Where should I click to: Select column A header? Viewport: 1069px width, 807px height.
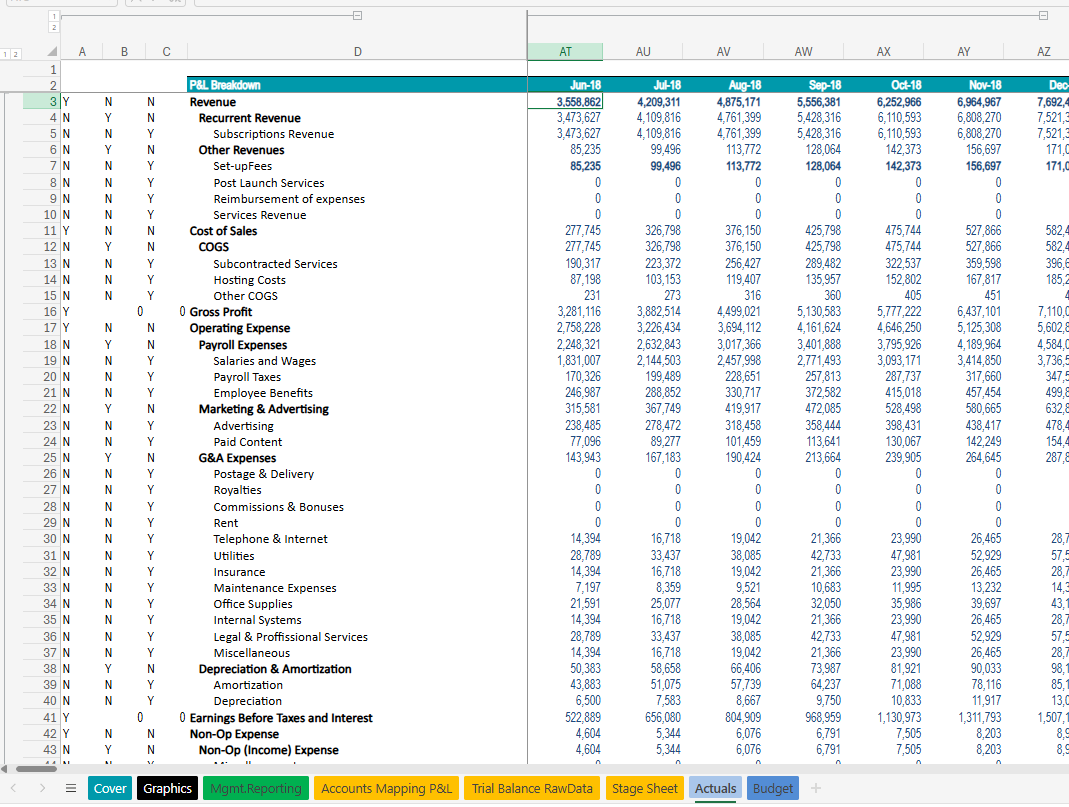82,52
